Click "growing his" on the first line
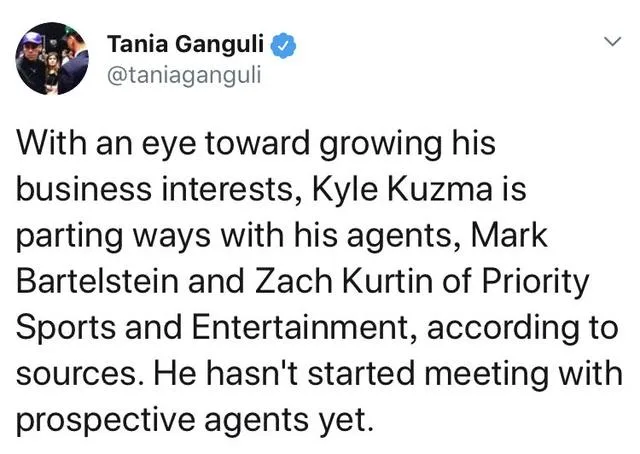The width and height of the screenshot is (640, 454). [407, 145]
